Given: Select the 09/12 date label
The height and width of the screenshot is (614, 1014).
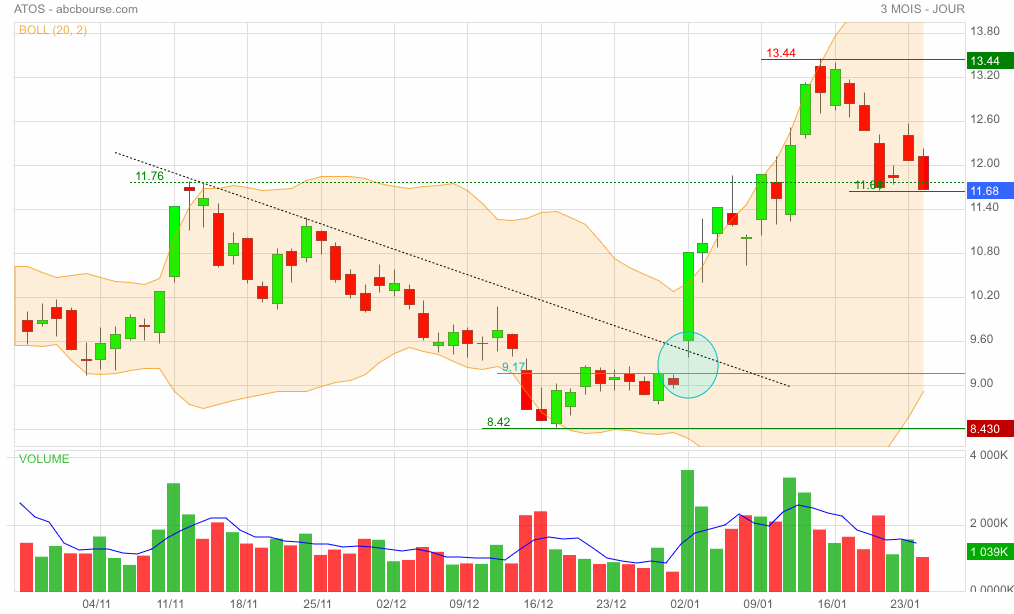Looking at the screenshot, I should pos(464,604).
